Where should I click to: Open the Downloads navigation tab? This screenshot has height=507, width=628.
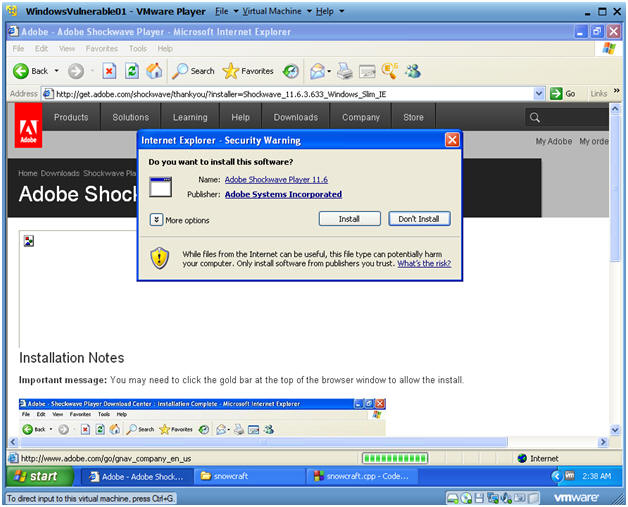[296, 117]
